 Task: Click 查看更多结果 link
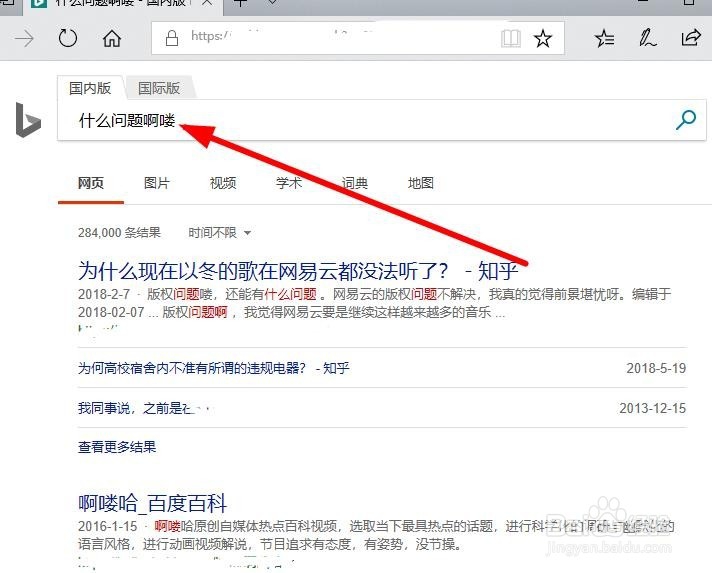(x=117, y=447)
